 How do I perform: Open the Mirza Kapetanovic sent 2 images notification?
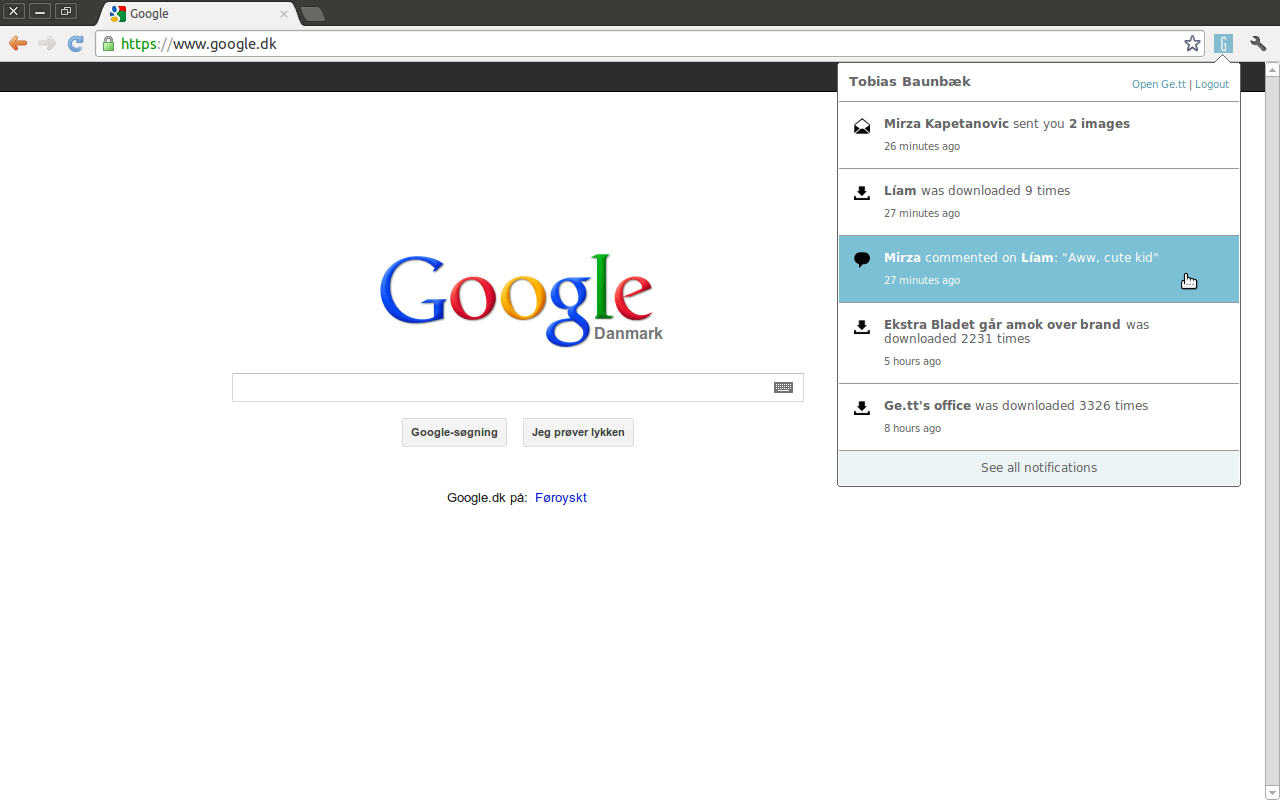pos(1039,135)
